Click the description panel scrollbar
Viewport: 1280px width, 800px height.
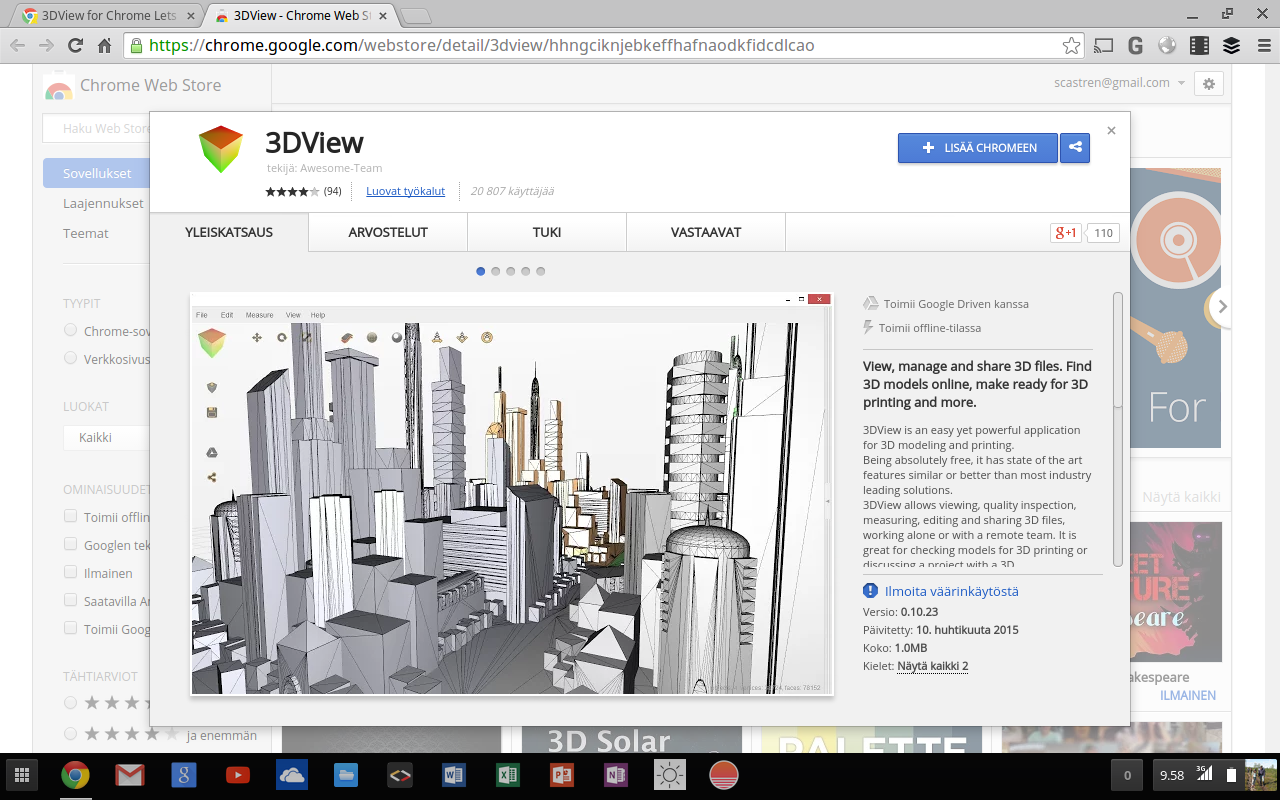[1118, 350]
